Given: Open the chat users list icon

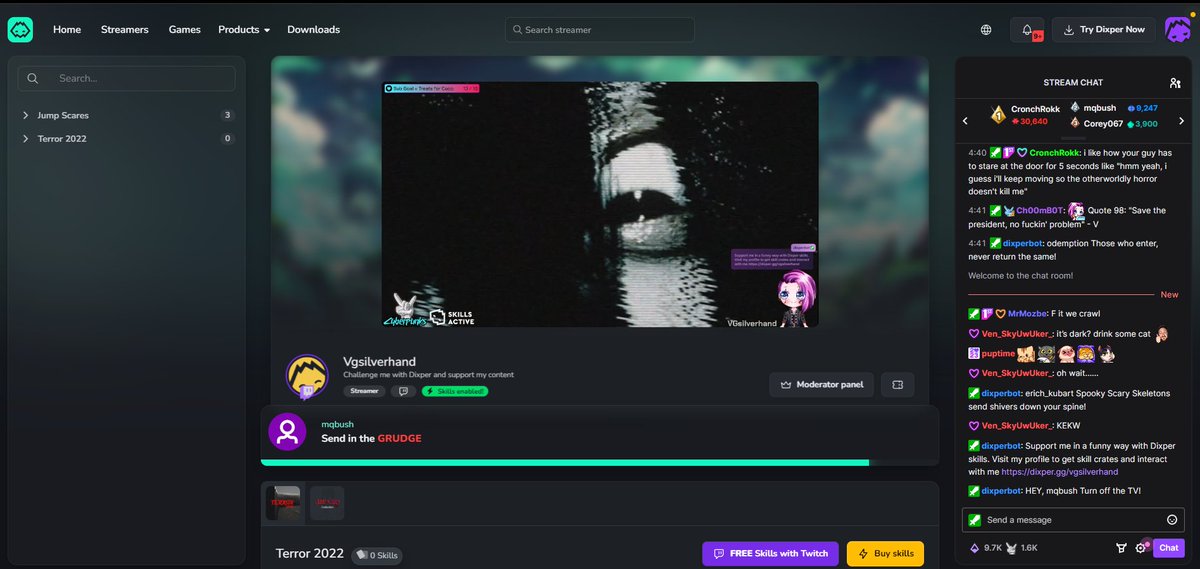Looking at the screenshot, I should click(1175, 83).
